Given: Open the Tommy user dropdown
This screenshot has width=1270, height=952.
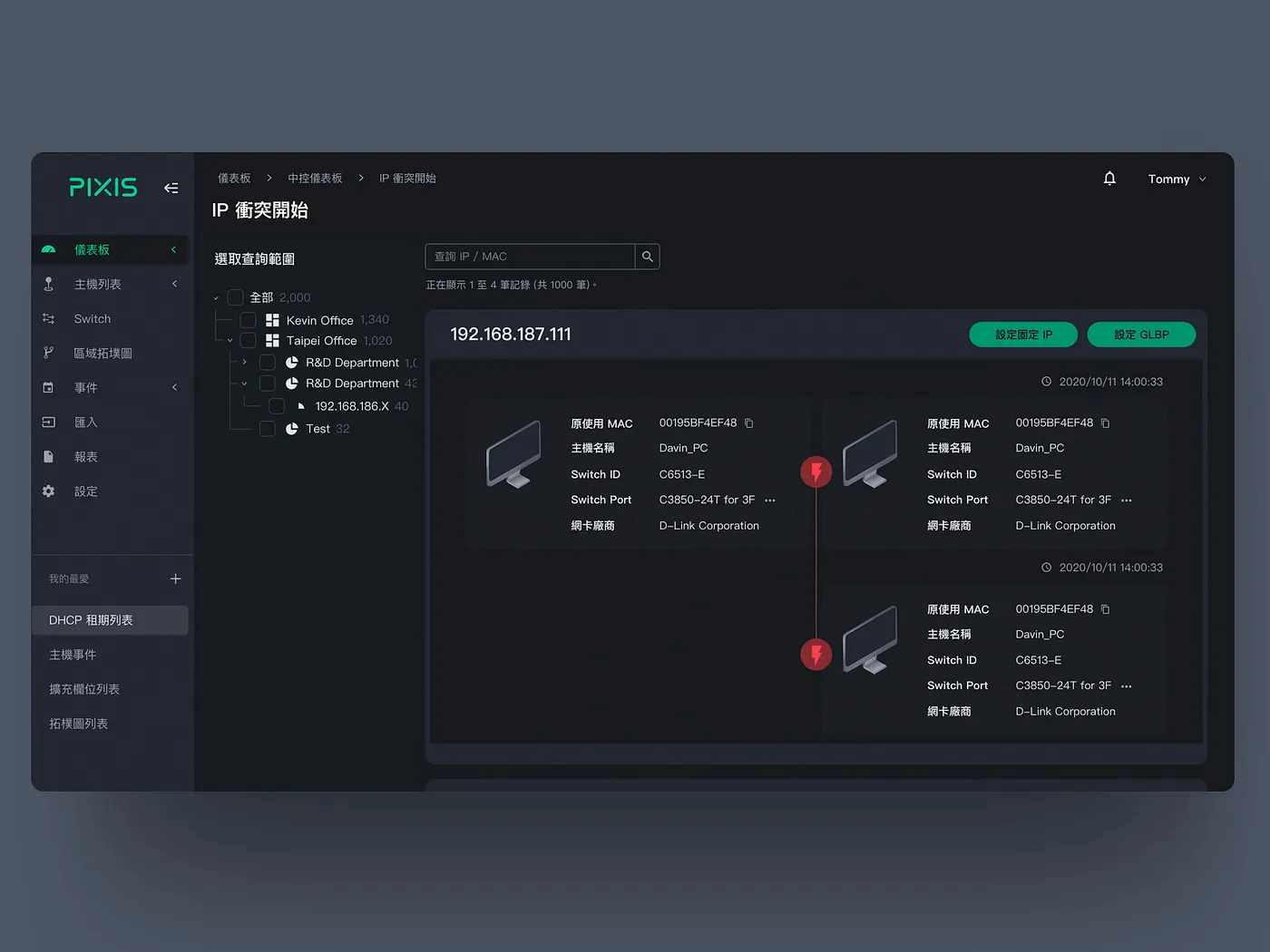Looking at the screenshot, I should coord(1177,180).
